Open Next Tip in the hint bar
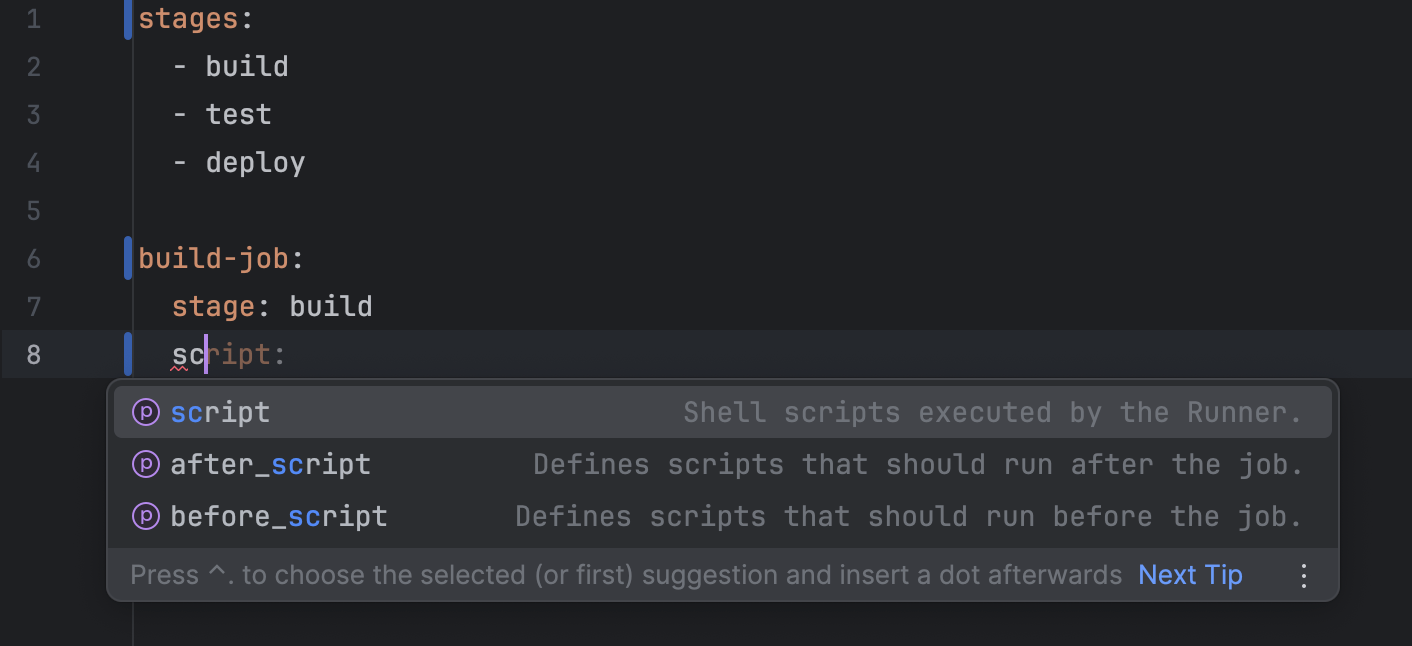 [x=1189, y=575]
